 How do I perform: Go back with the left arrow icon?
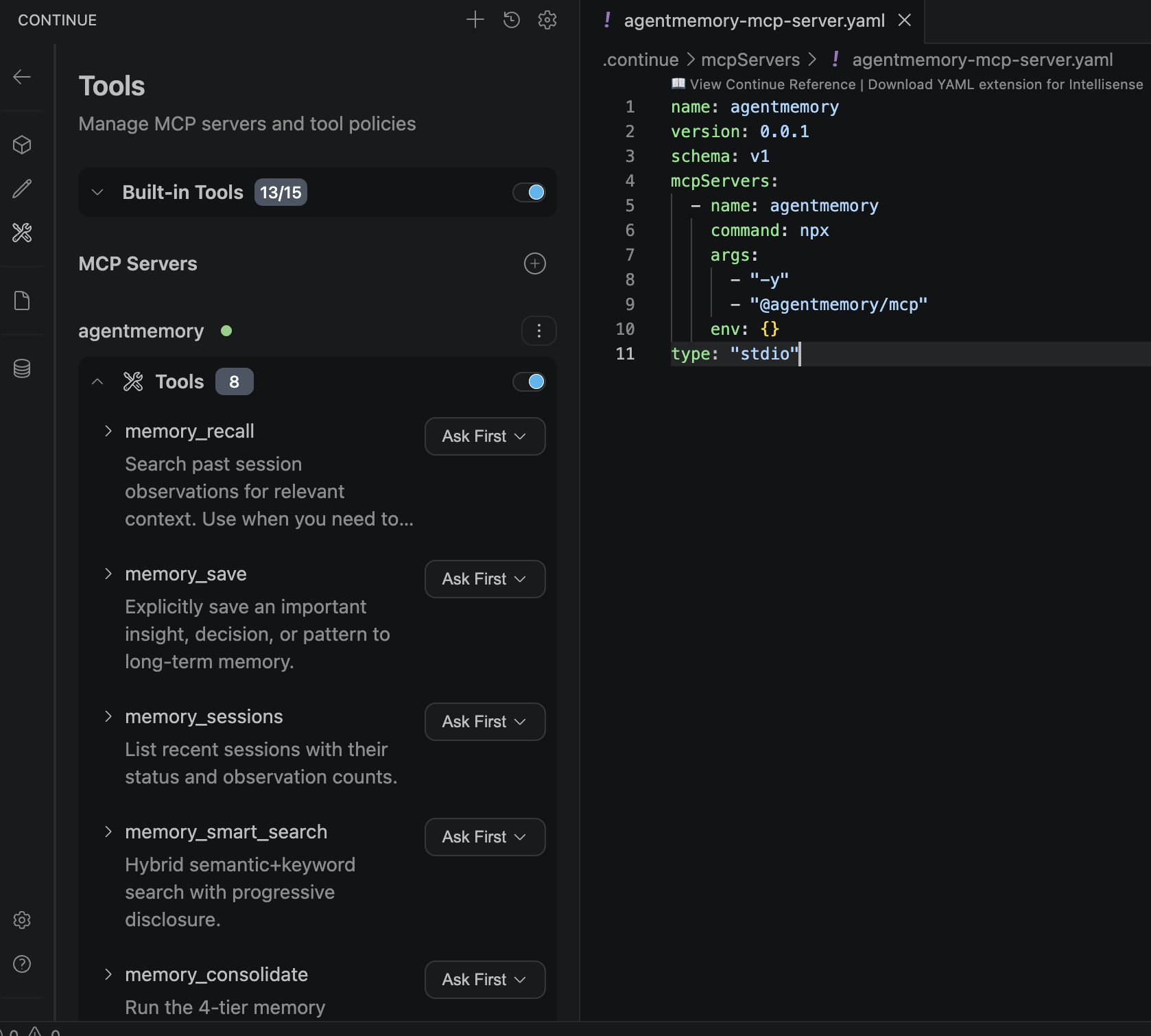22,77
